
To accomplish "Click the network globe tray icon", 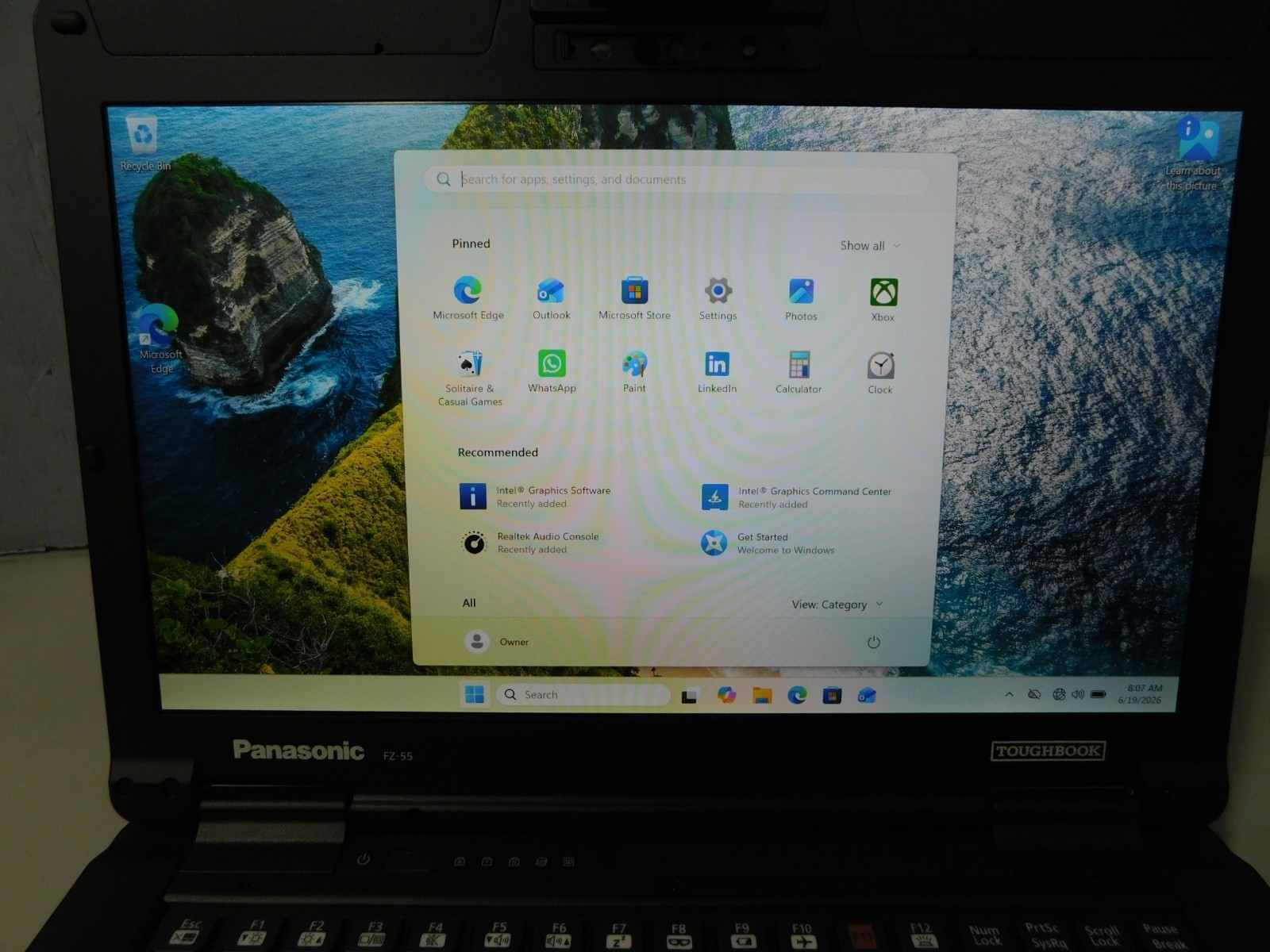I will click(x=1058, y=694).
